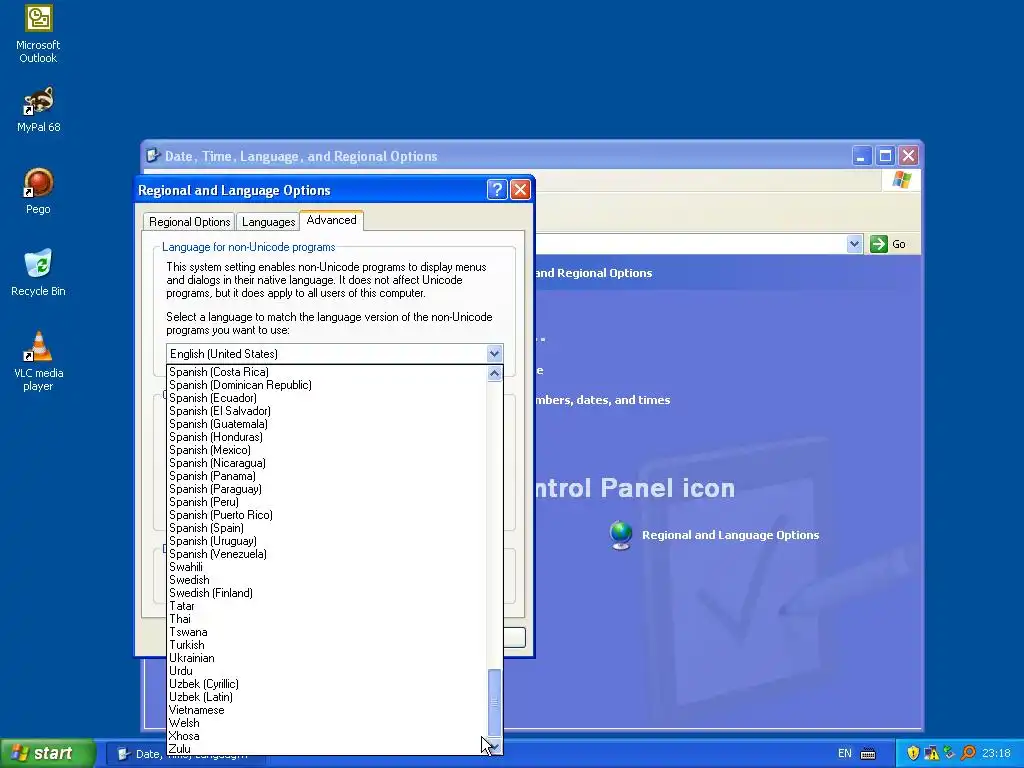Open the Regional and Language Options link
The image size is (1024, 768).
730,535
